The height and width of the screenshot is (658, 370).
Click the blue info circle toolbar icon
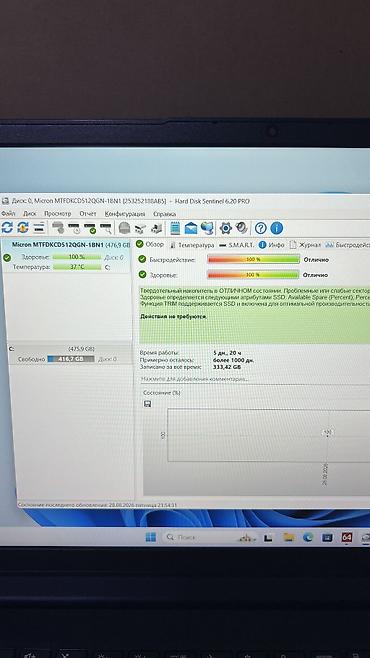click(276, 228)
